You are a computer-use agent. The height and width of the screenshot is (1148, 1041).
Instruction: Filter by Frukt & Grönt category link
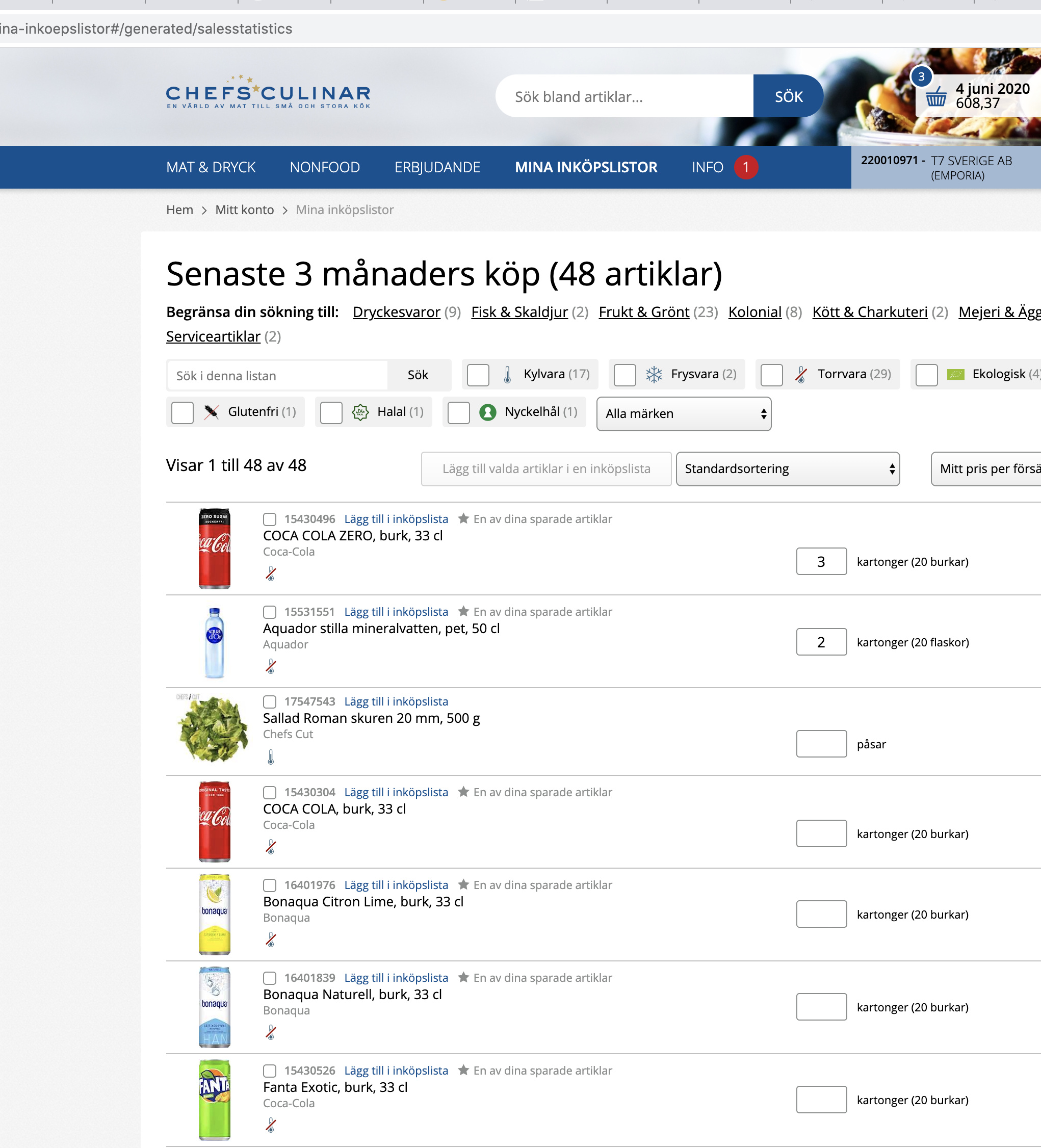(x=643, y=312)
